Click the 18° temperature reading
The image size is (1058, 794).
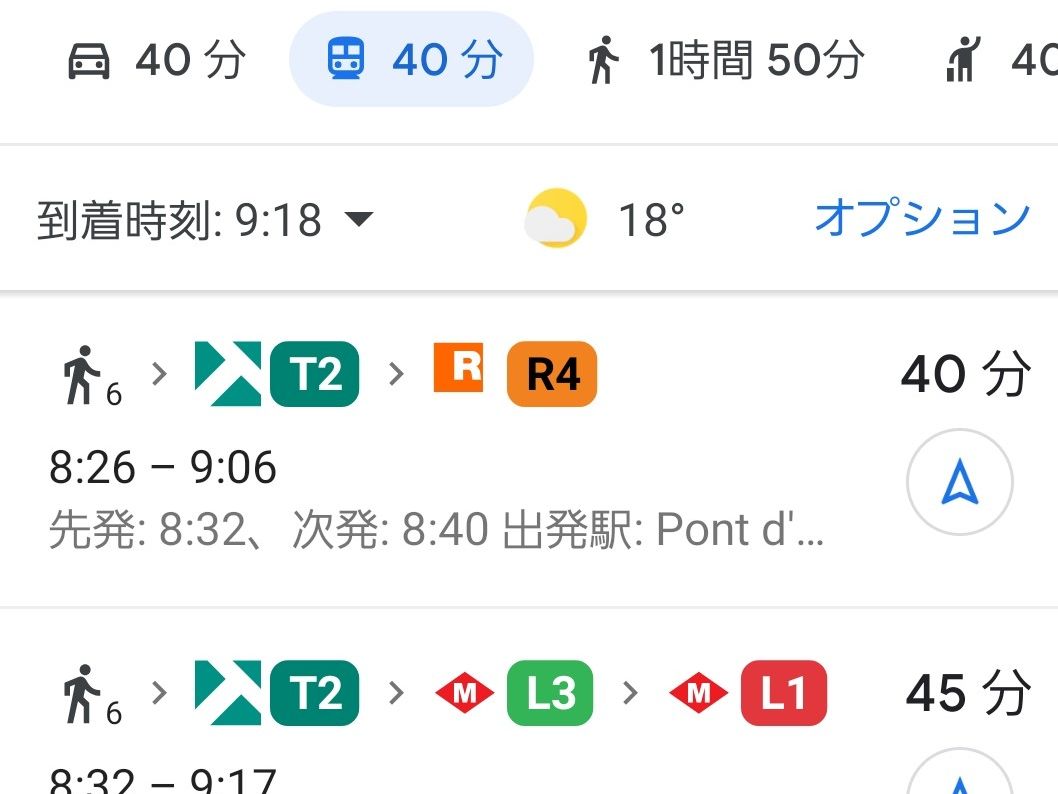[x=651, y=220]
